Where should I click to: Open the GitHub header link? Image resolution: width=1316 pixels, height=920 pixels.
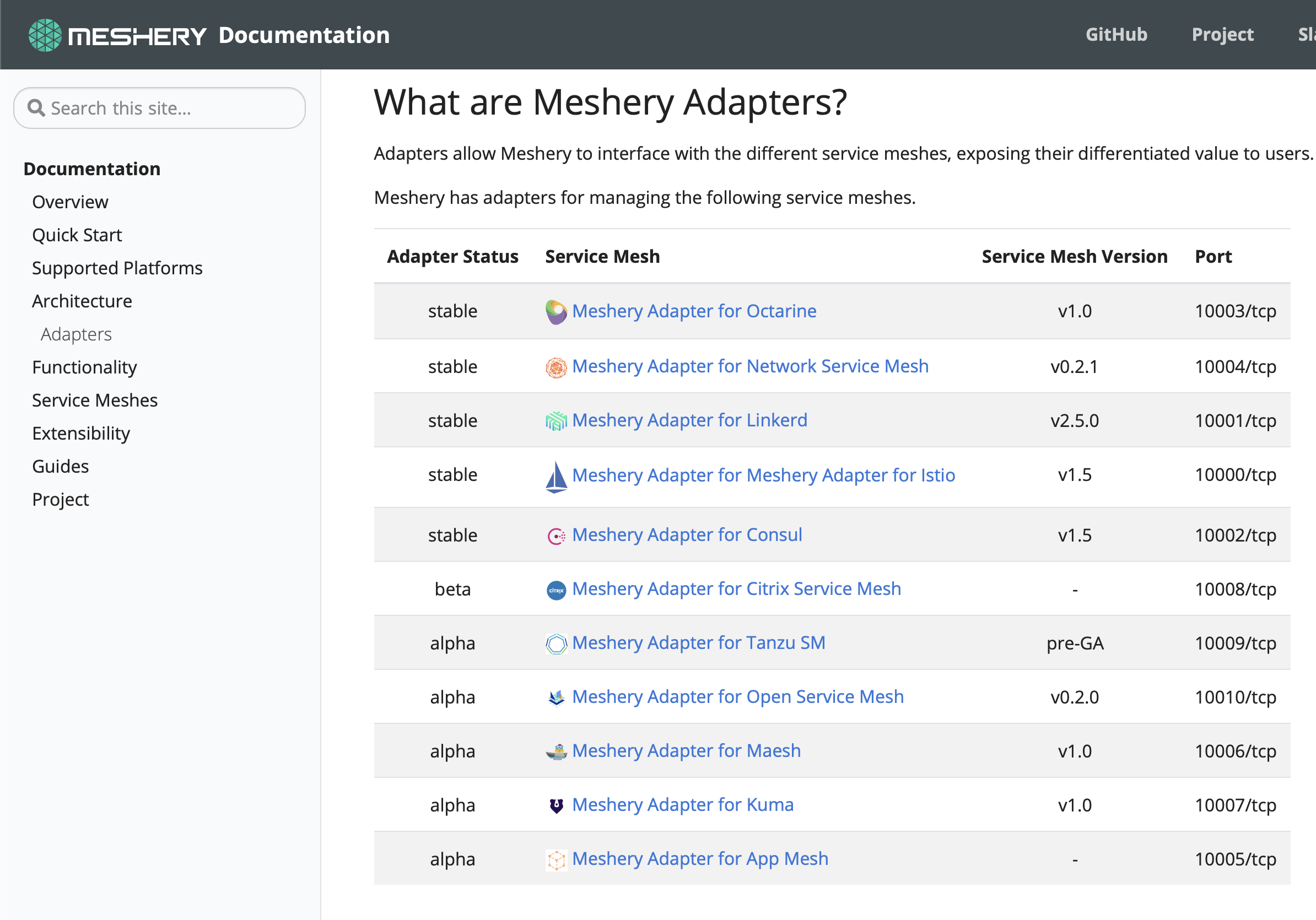coord(1116,35)
